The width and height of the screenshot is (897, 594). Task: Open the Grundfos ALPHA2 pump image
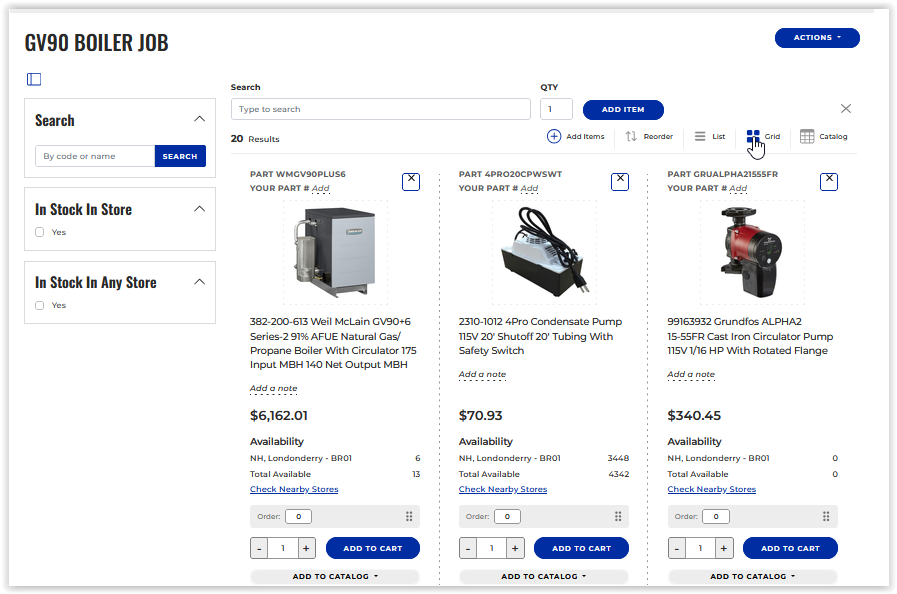click(x=752, y=252)
